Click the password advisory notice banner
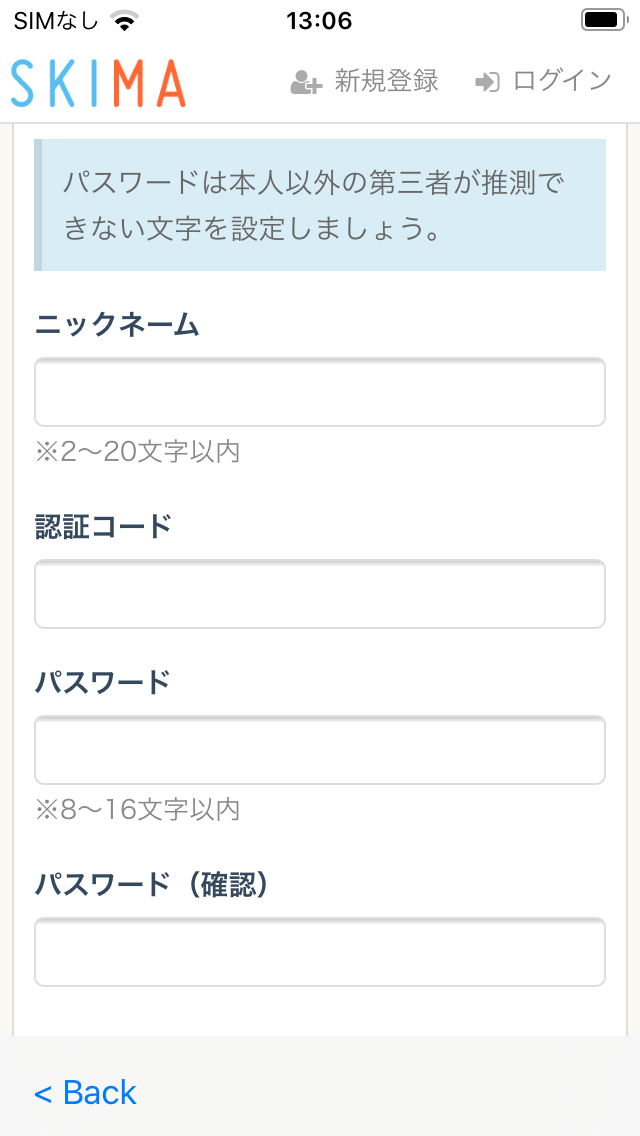The image size is (640, 1136). point(320,204)
